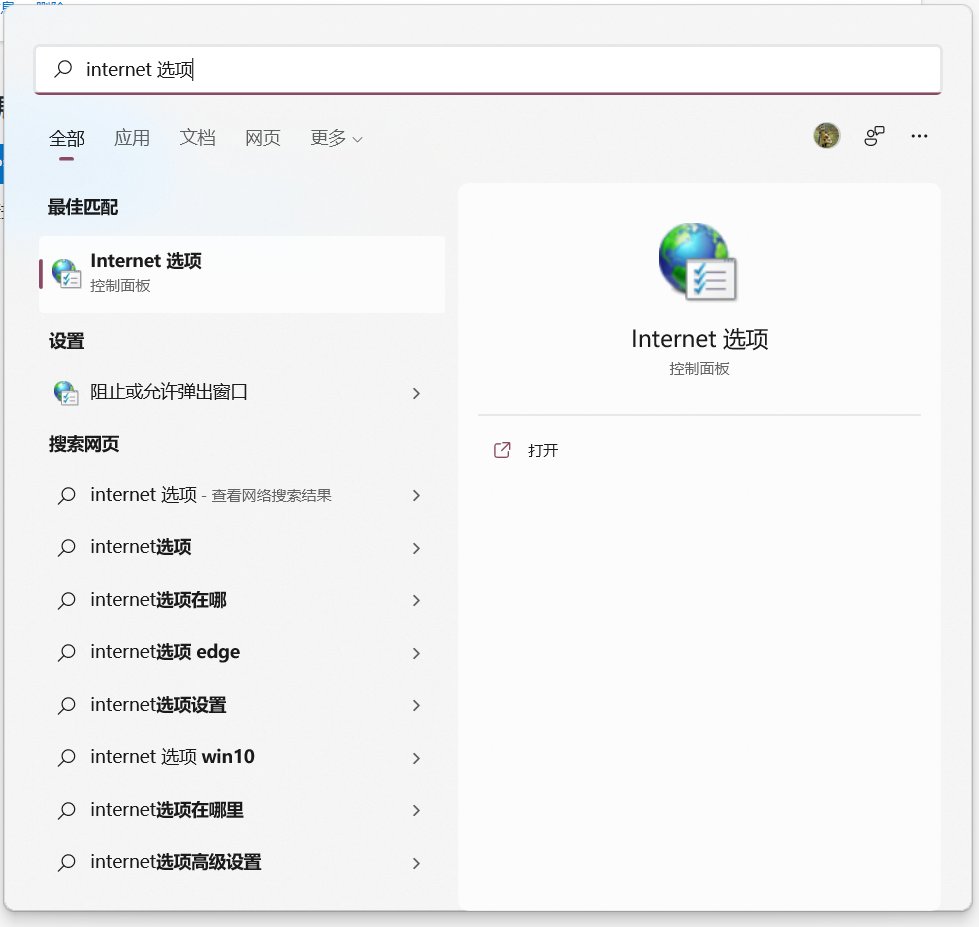Viewport: 979px width, 927px height.
Task: Open the 文档 tab
Action: tap(197, 138)
